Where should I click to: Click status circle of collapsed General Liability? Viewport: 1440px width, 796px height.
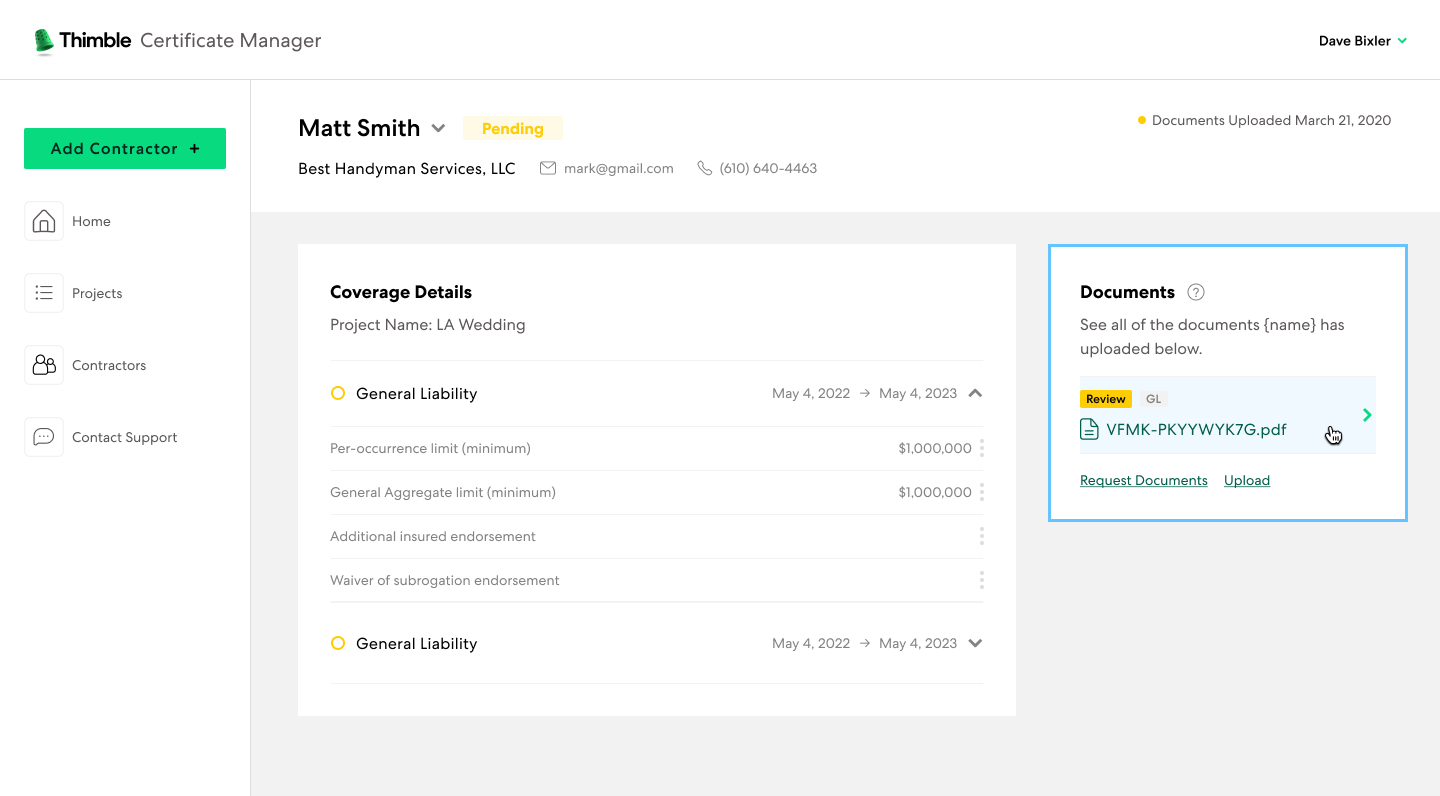[338, 644]
